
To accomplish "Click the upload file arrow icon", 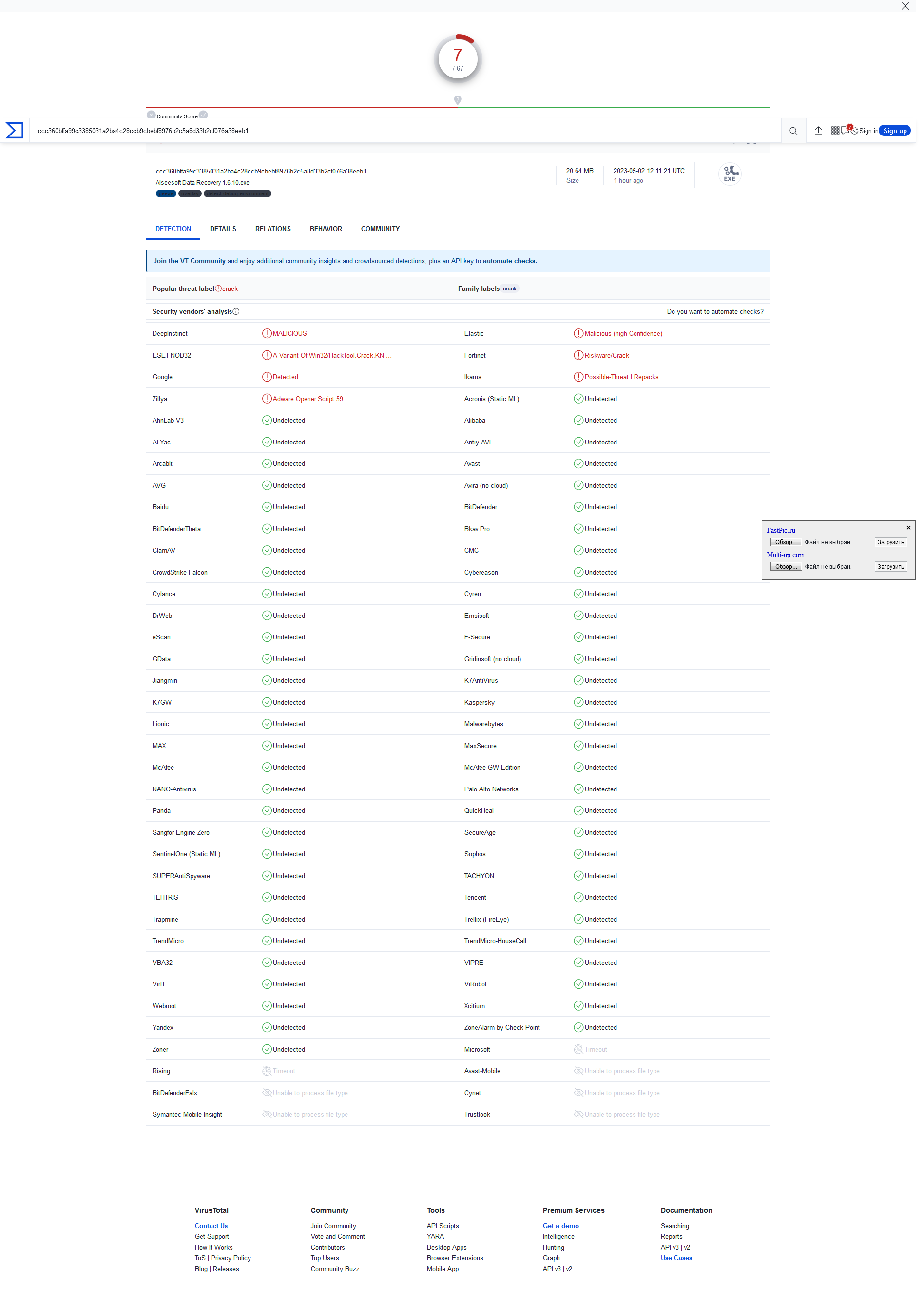I will [x=818, y=130].
